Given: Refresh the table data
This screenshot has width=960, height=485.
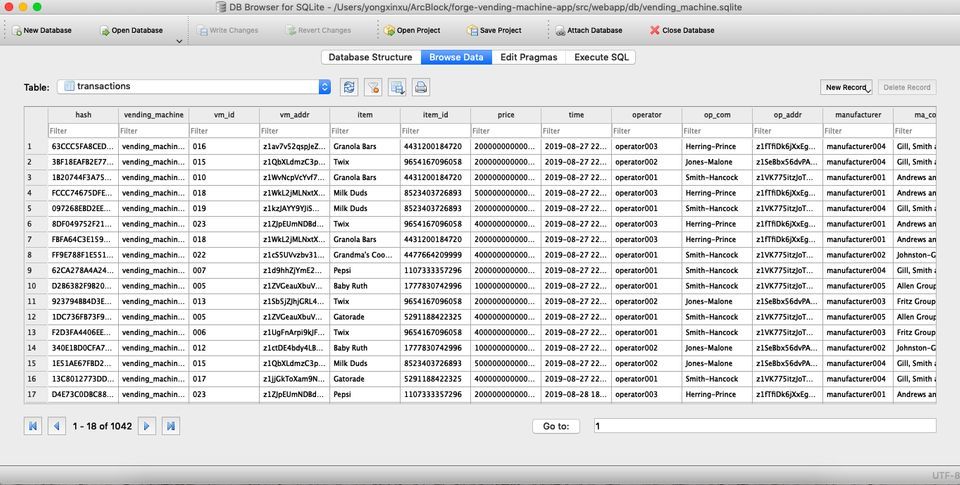Looking at the screenshot, I should click(349, 87).
